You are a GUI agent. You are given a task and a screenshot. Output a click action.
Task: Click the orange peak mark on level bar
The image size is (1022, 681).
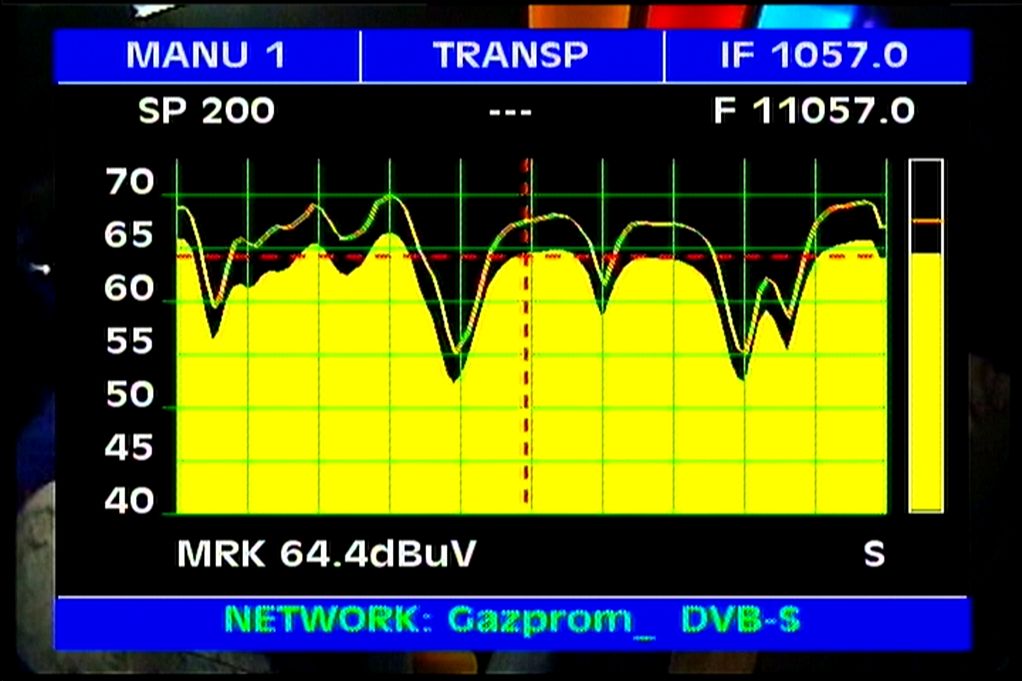click(926, 221)
